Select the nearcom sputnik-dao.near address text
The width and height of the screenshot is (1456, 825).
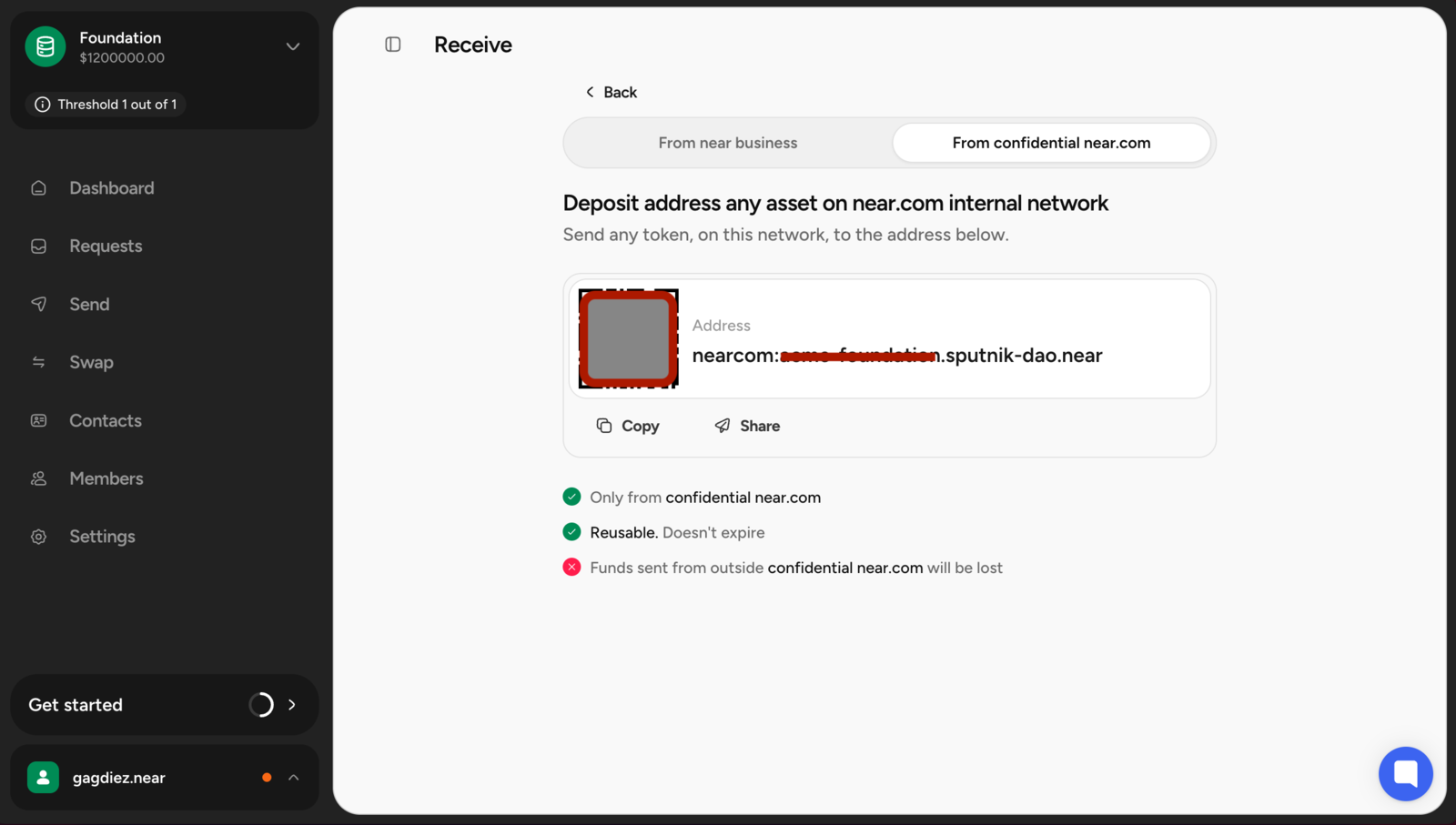pyautogui.click(x=897, y=356)
